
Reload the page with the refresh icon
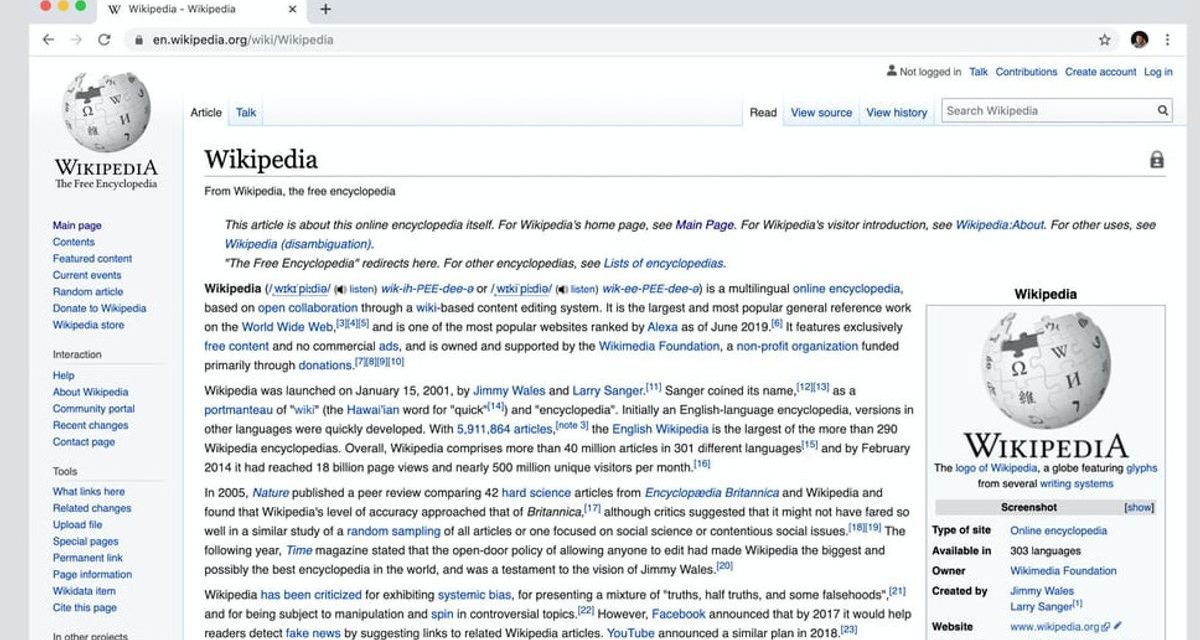point(103,40)
